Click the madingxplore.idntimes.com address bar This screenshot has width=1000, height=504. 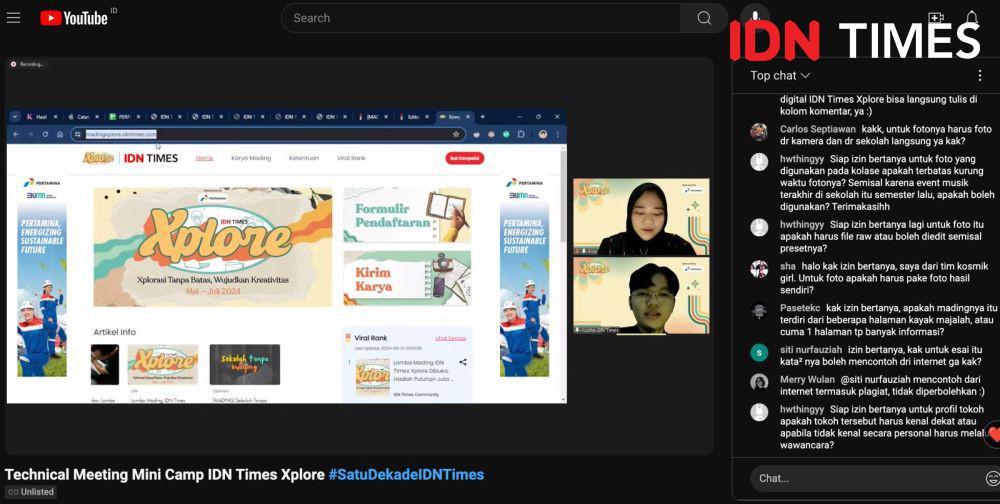coord(268,135)
